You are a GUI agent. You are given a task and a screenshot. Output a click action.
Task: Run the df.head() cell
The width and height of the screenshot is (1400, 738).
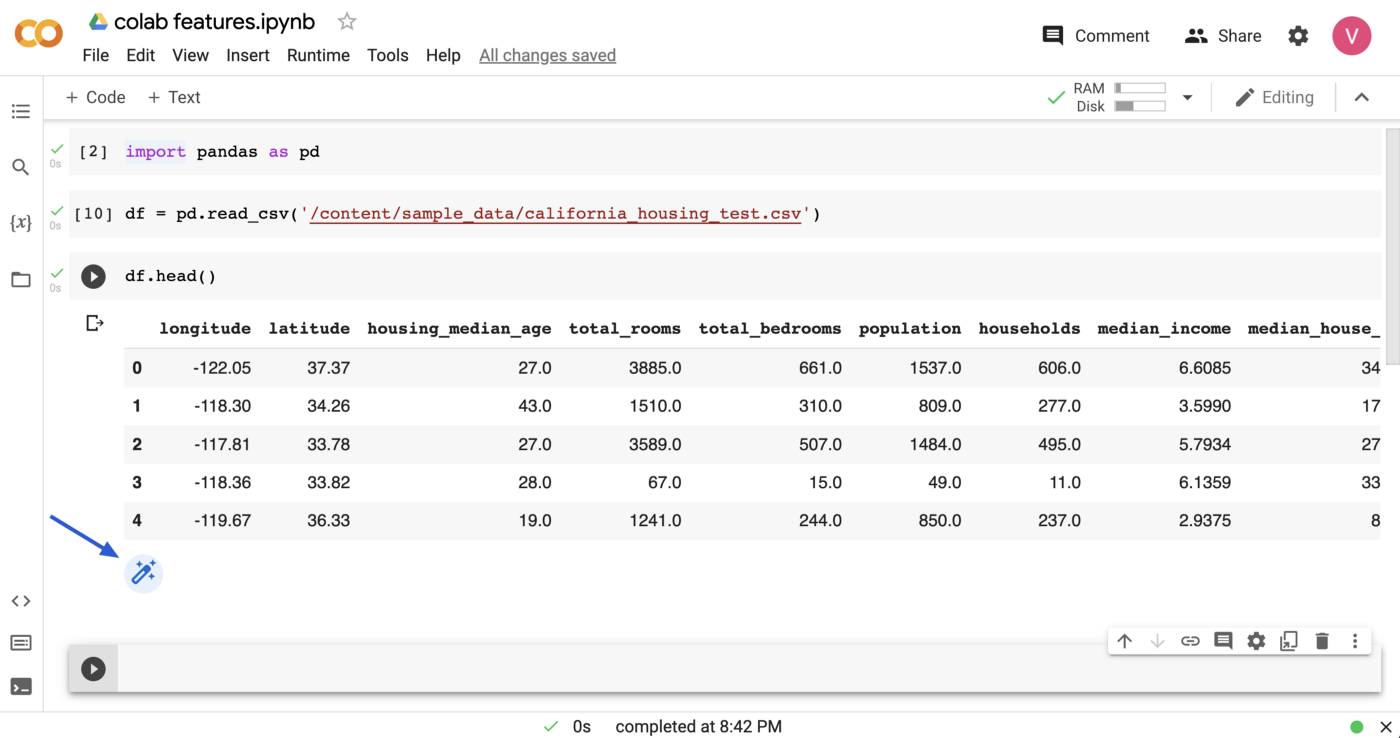93,276
